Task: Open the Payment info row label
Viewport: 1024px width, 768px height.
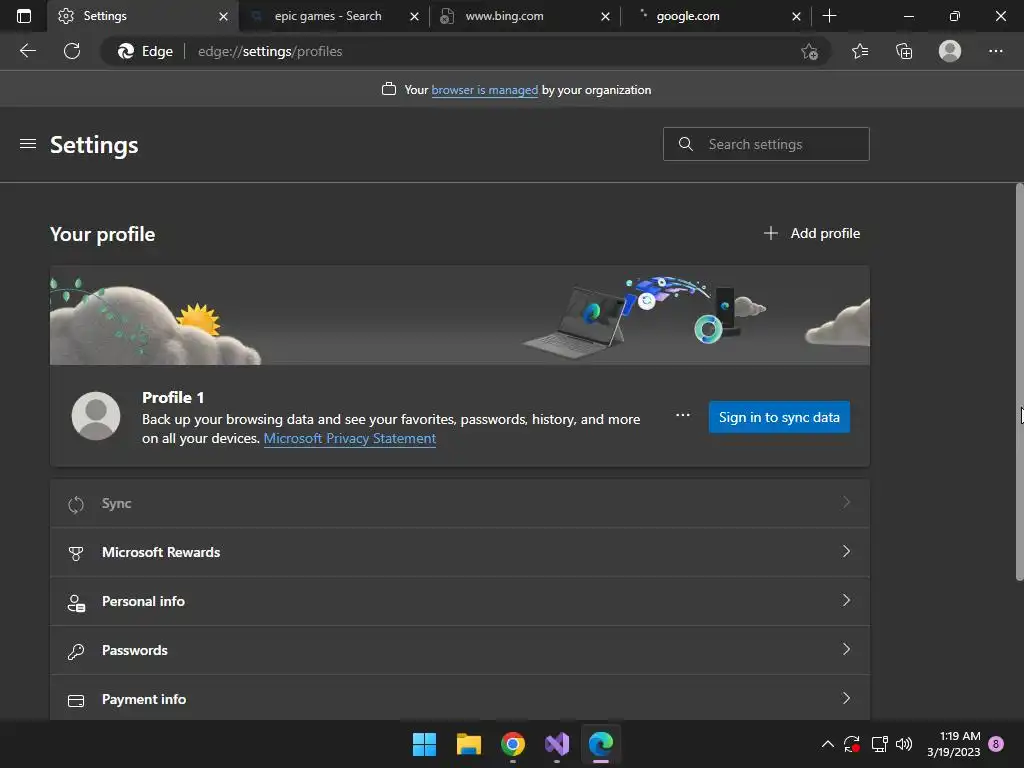Action: [144, 699]
